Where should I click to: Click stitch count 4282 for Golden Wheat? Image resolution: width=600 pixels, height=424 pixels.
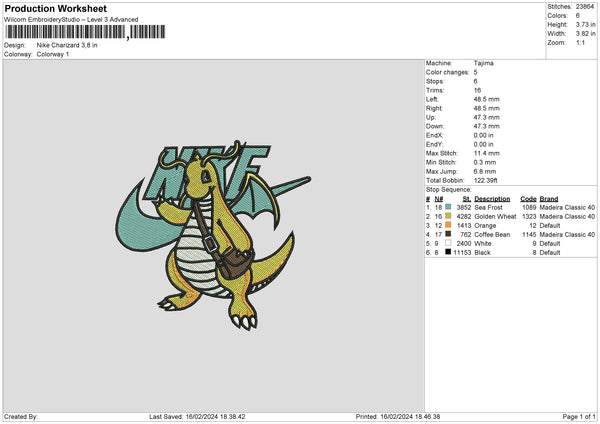(x=464, y=217)
